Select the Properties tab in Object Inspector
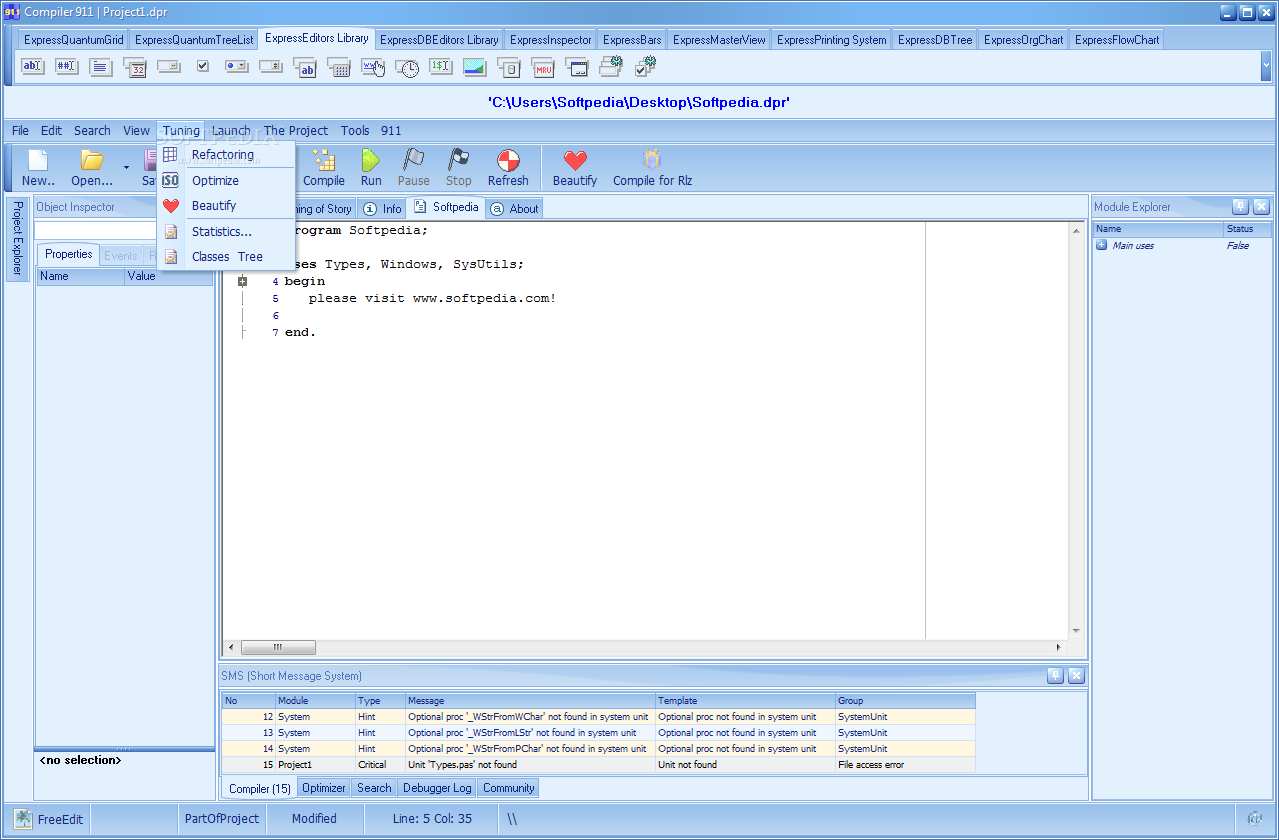1279x840 pixels. (x=69, y=254)
